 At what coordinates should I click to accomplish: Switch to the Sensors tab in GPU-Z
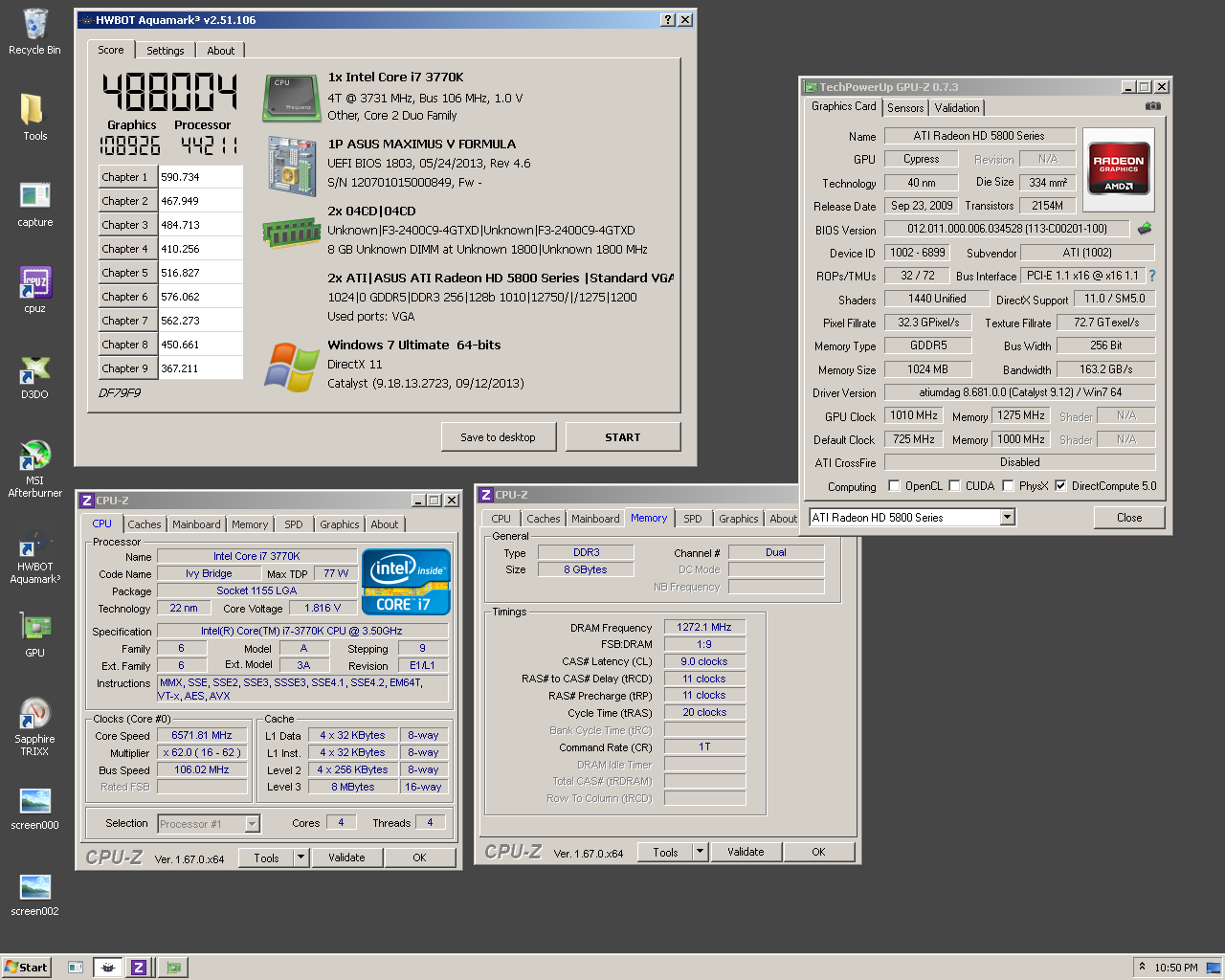pos(905,108)
